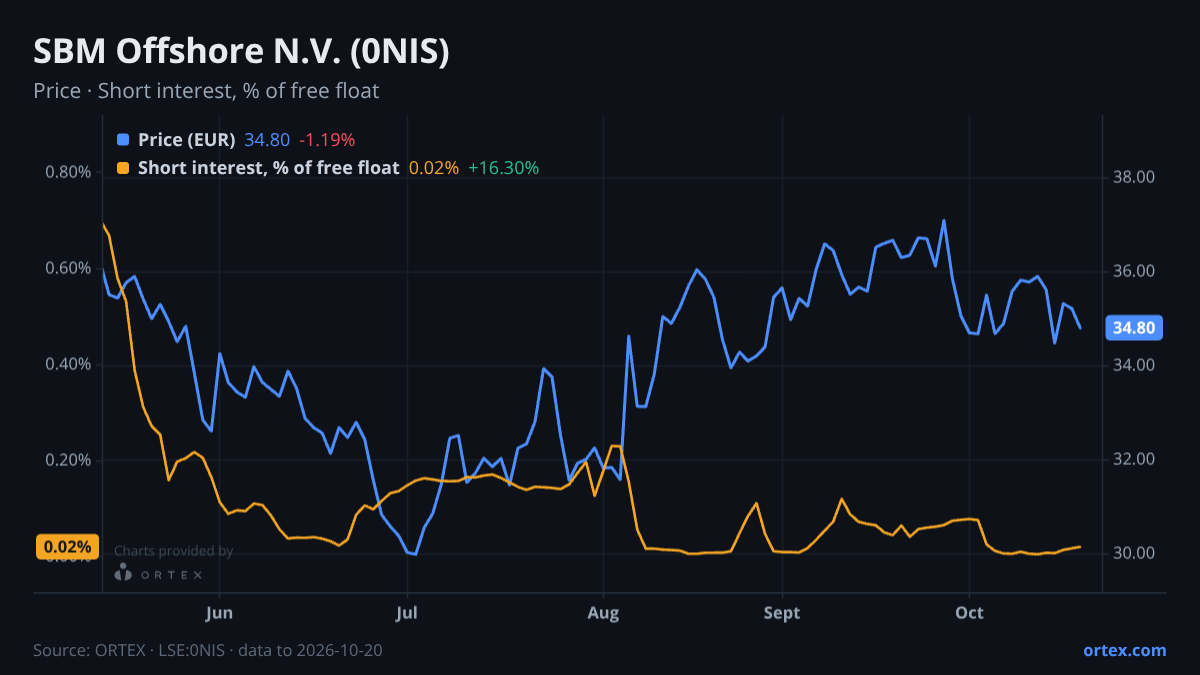
Task: Click the blue 34.80 price tag on right axis
Action: (1133, 328)
